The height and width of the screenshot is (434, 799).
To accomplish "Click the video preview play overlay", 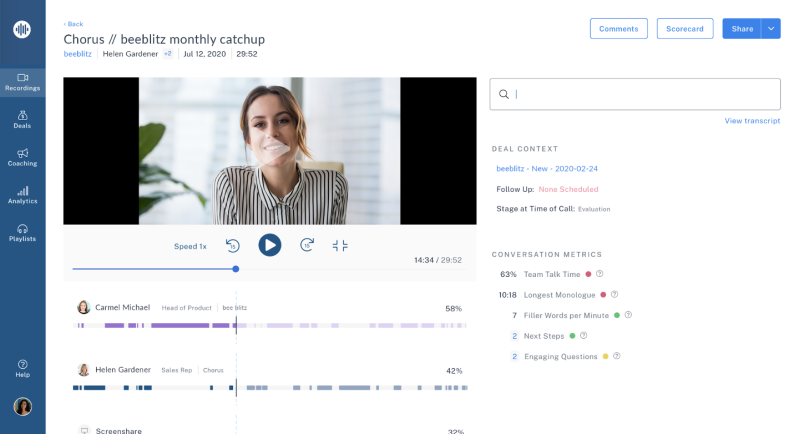I will [x=276, y=150].
